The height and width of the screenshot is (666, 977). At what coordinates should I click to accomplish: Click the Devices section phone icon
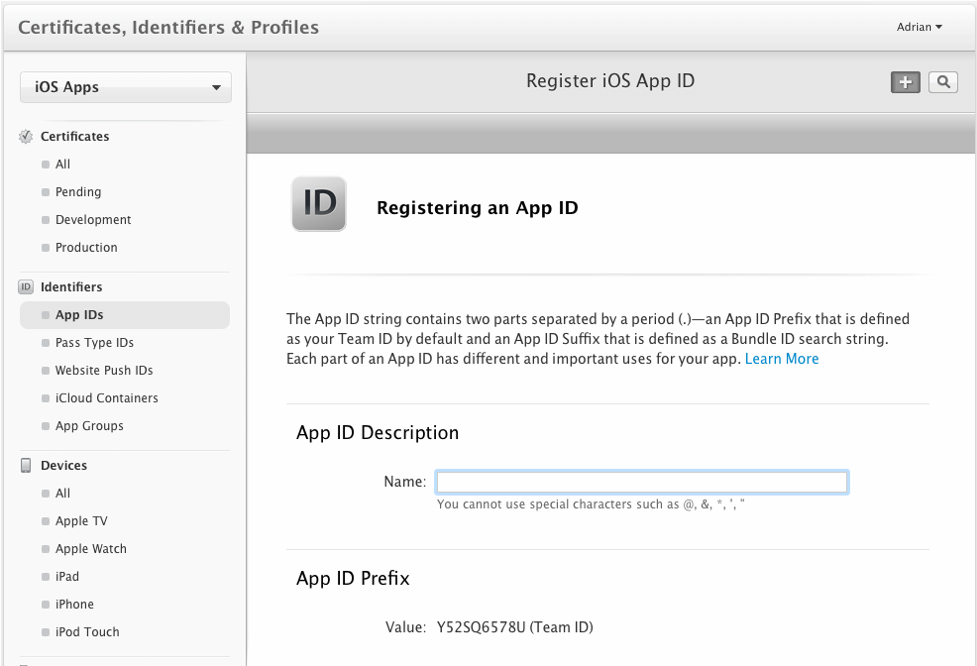point(26,466)
